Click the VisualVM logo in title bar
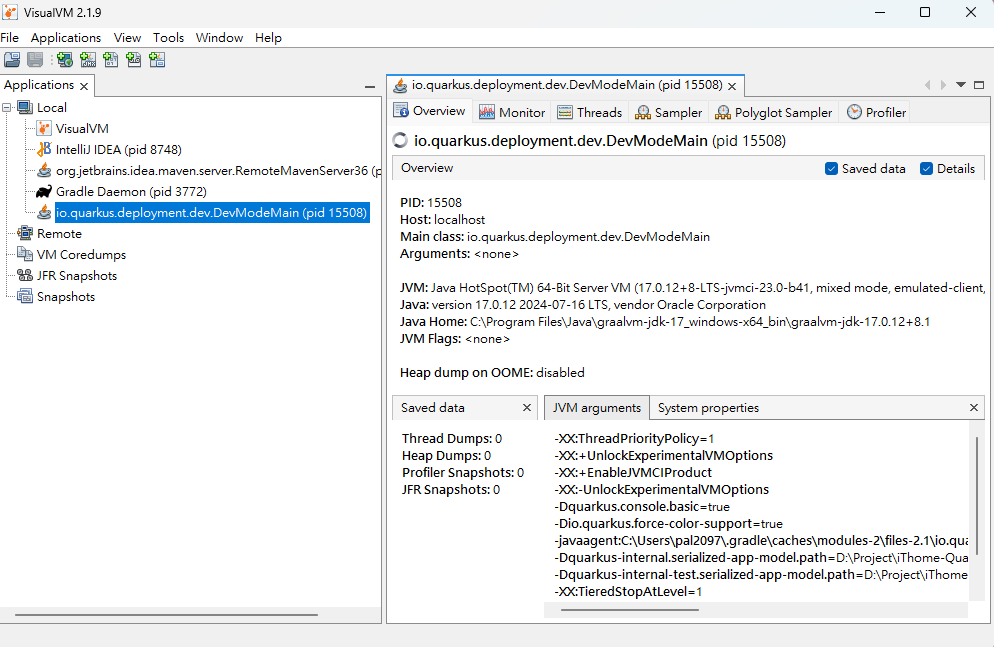994x647 pixels. (x=10, y=12)
